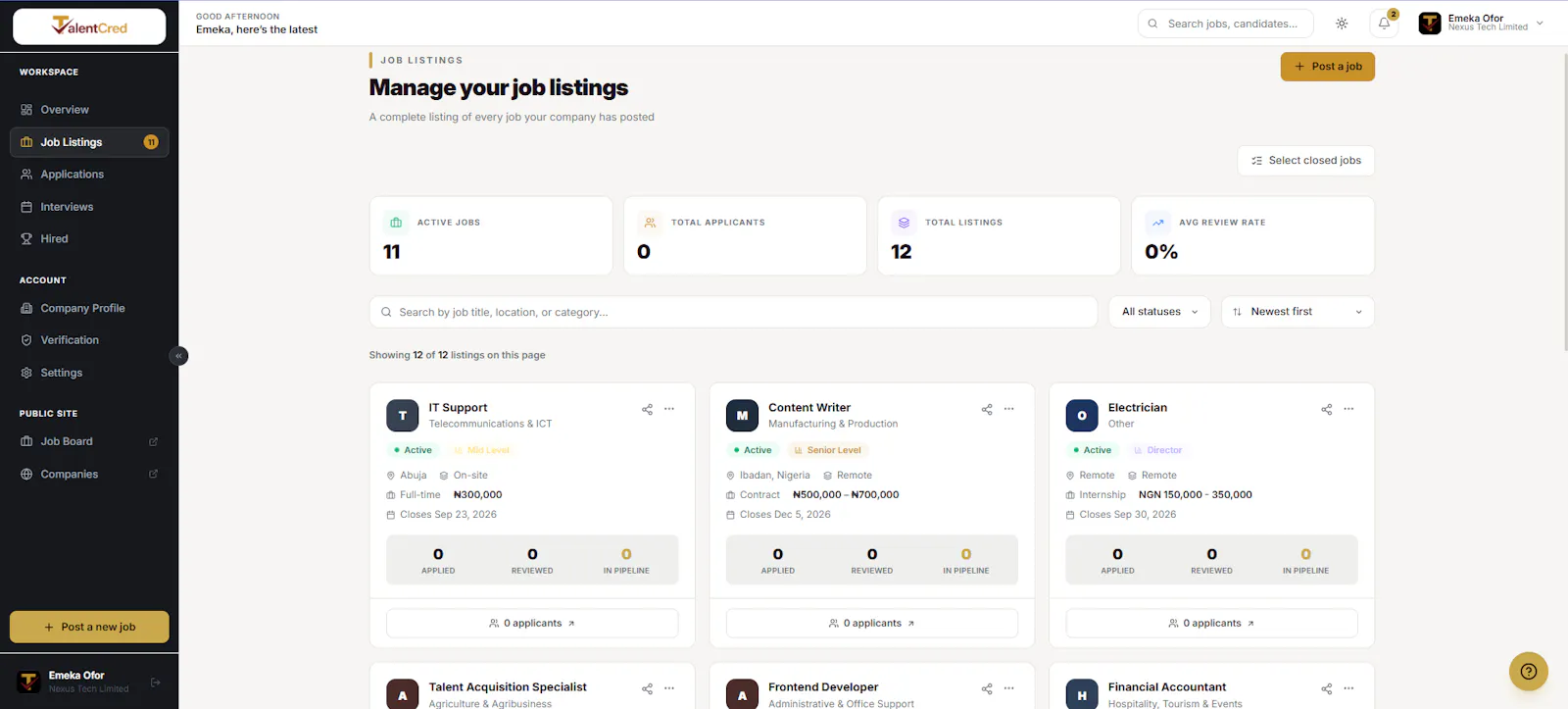This screenshot has height=709, width=1568.
Task: Open the Content Writer options menu
Action: tap(1009, 409)
